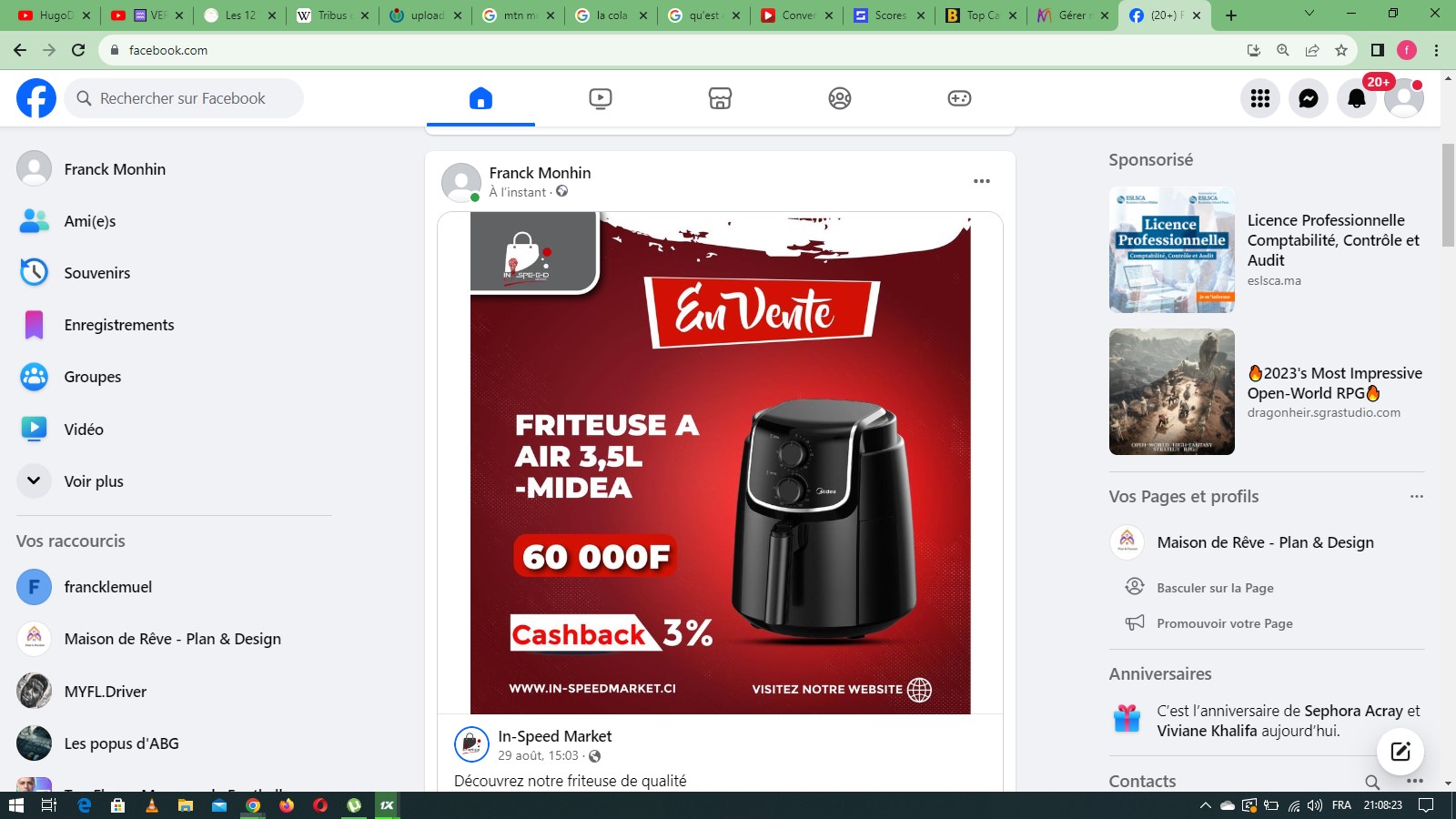Screen dimensions: 1456x819
Task: Open the Gaming icon in top bar
Action: [x=959, y=98]
